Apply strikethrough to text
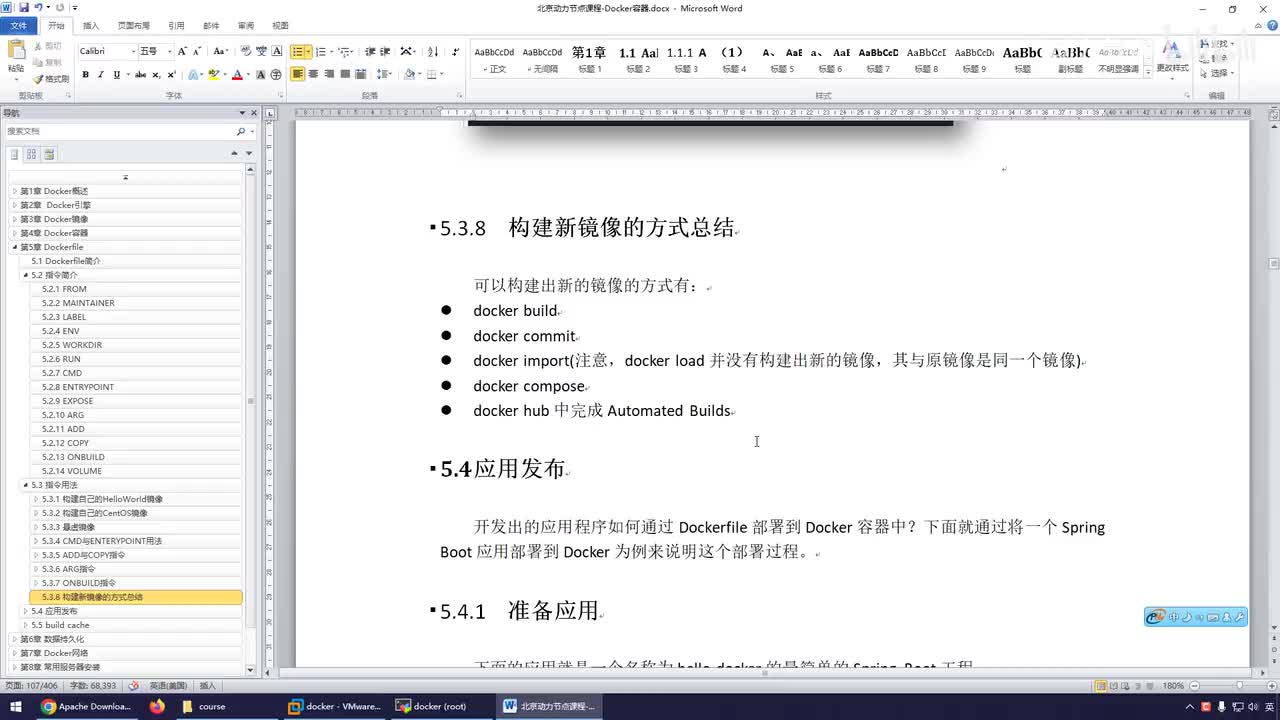This screenshot has width=1280, height=720. pos(140,74)
